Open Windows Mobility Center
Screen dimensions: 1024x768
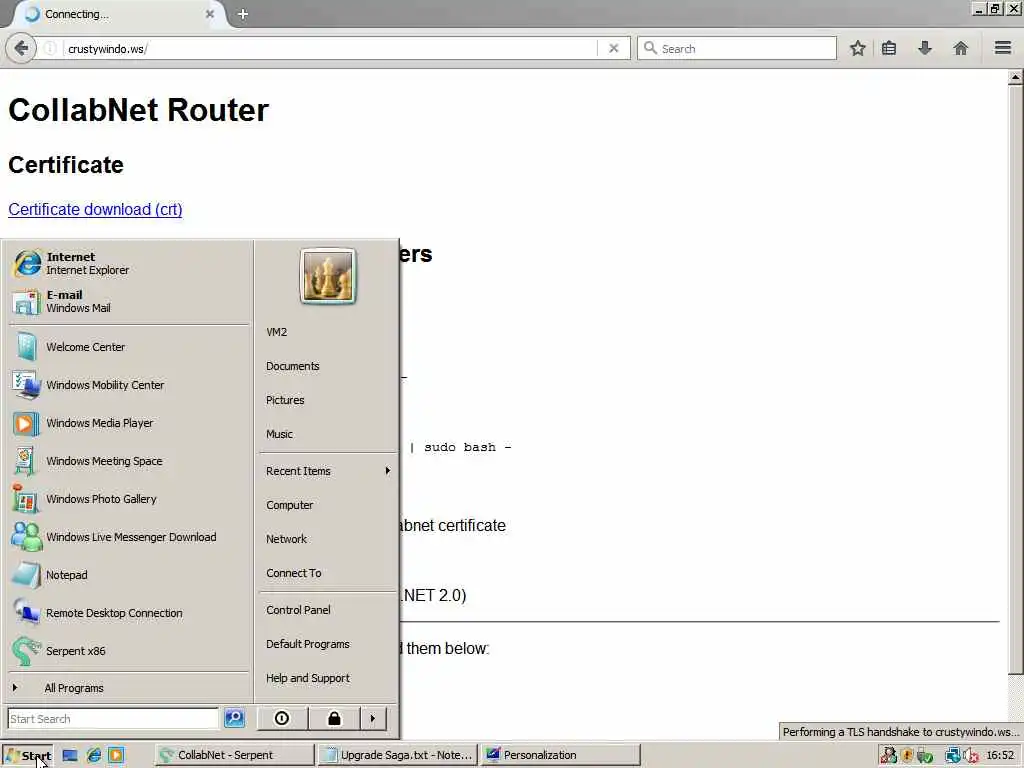129,385
